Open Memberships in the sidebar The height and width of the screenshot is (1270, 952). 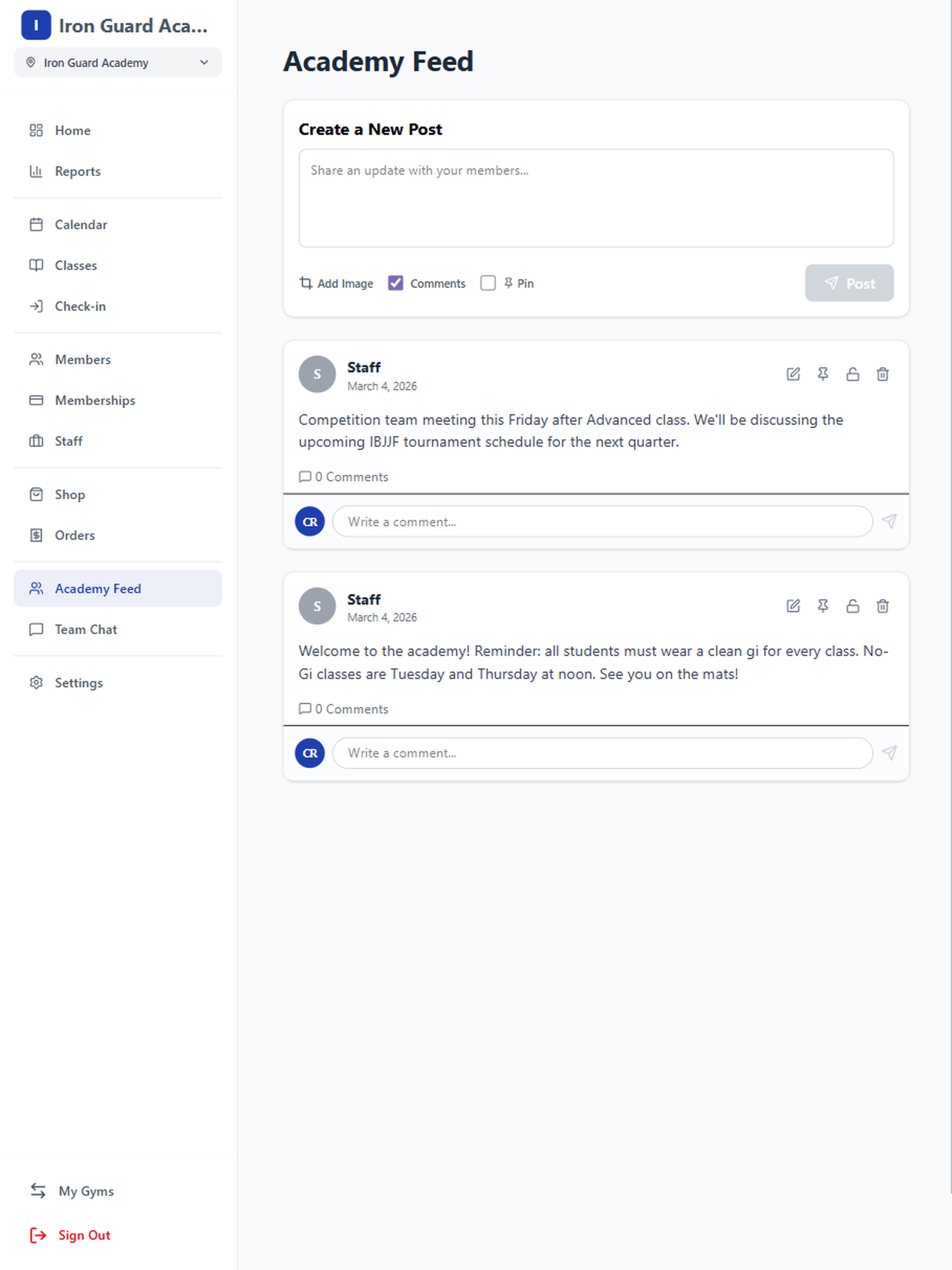coord(118,400)
